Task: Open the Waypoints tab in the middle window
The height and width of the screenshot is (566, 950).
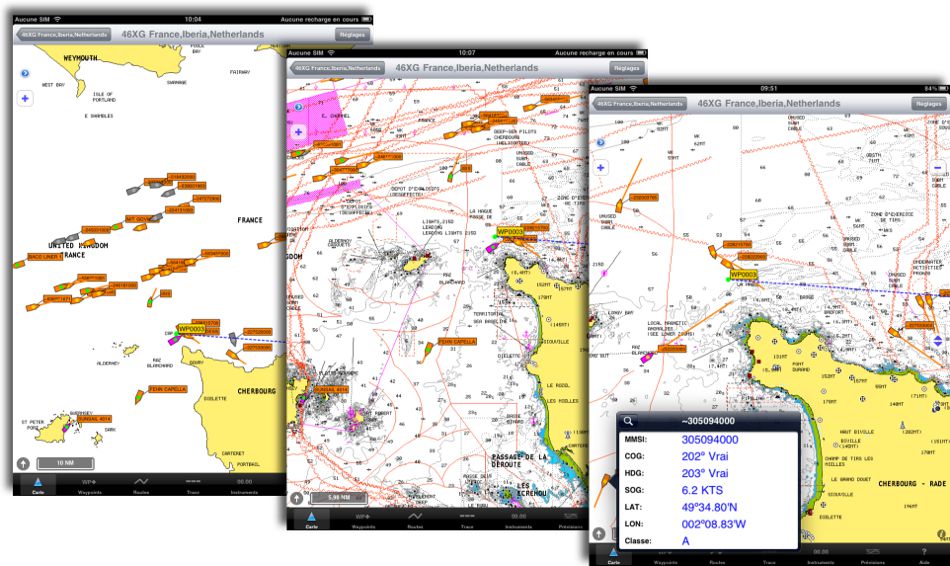Action: click(x=363, y=520)
